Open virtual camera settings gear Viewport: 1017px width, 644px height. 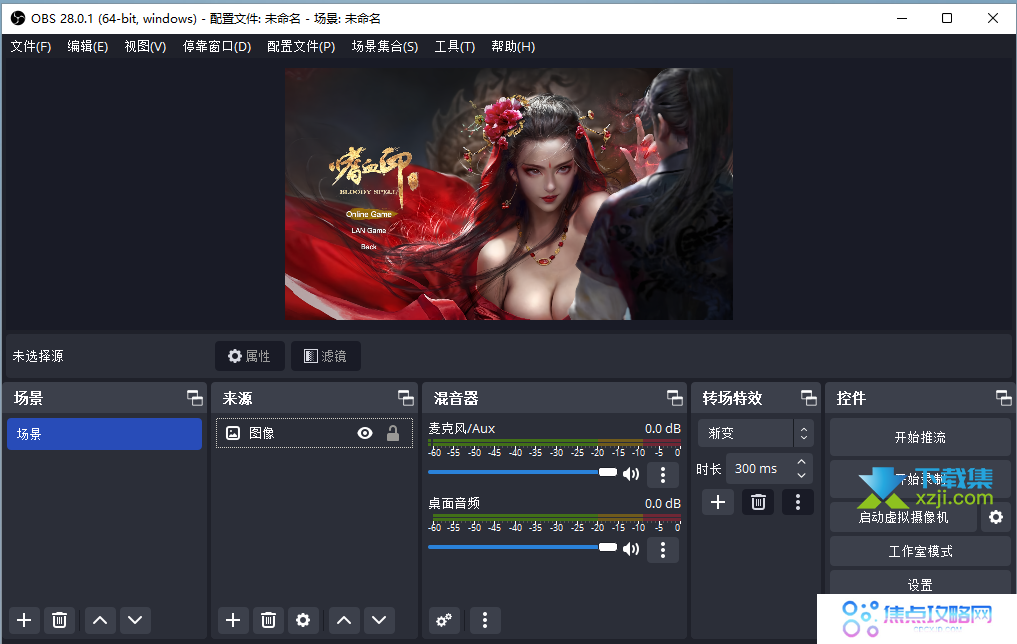click(996, 517)
